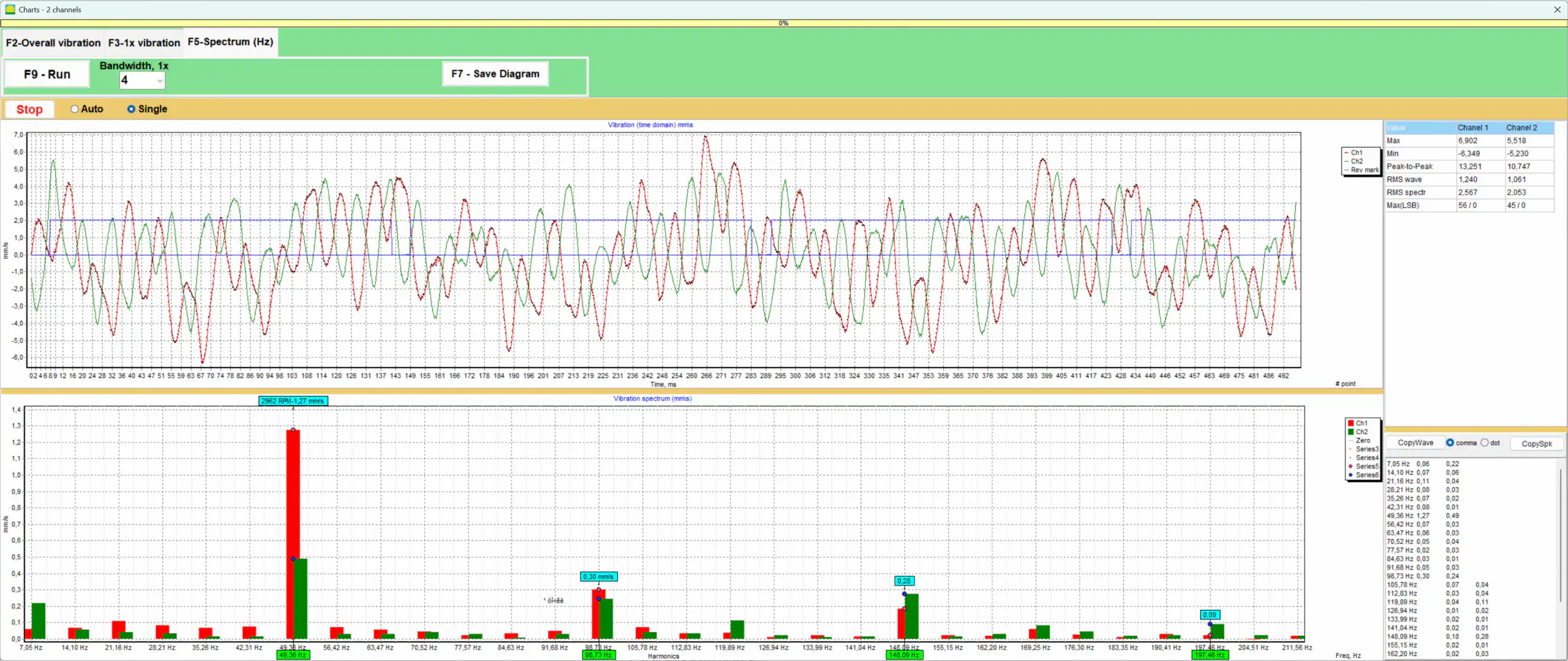This screenshot has width=1568, height=661.
Task: Click the Charts app icon in title bar
Action: pyautogui.click(x=10, y=9)
